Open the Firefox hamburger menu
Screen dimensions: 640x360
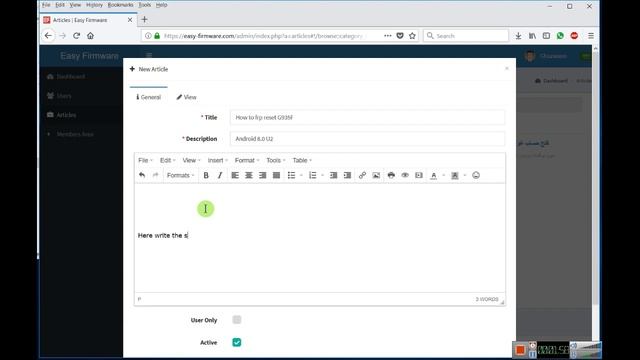point(591,36)
